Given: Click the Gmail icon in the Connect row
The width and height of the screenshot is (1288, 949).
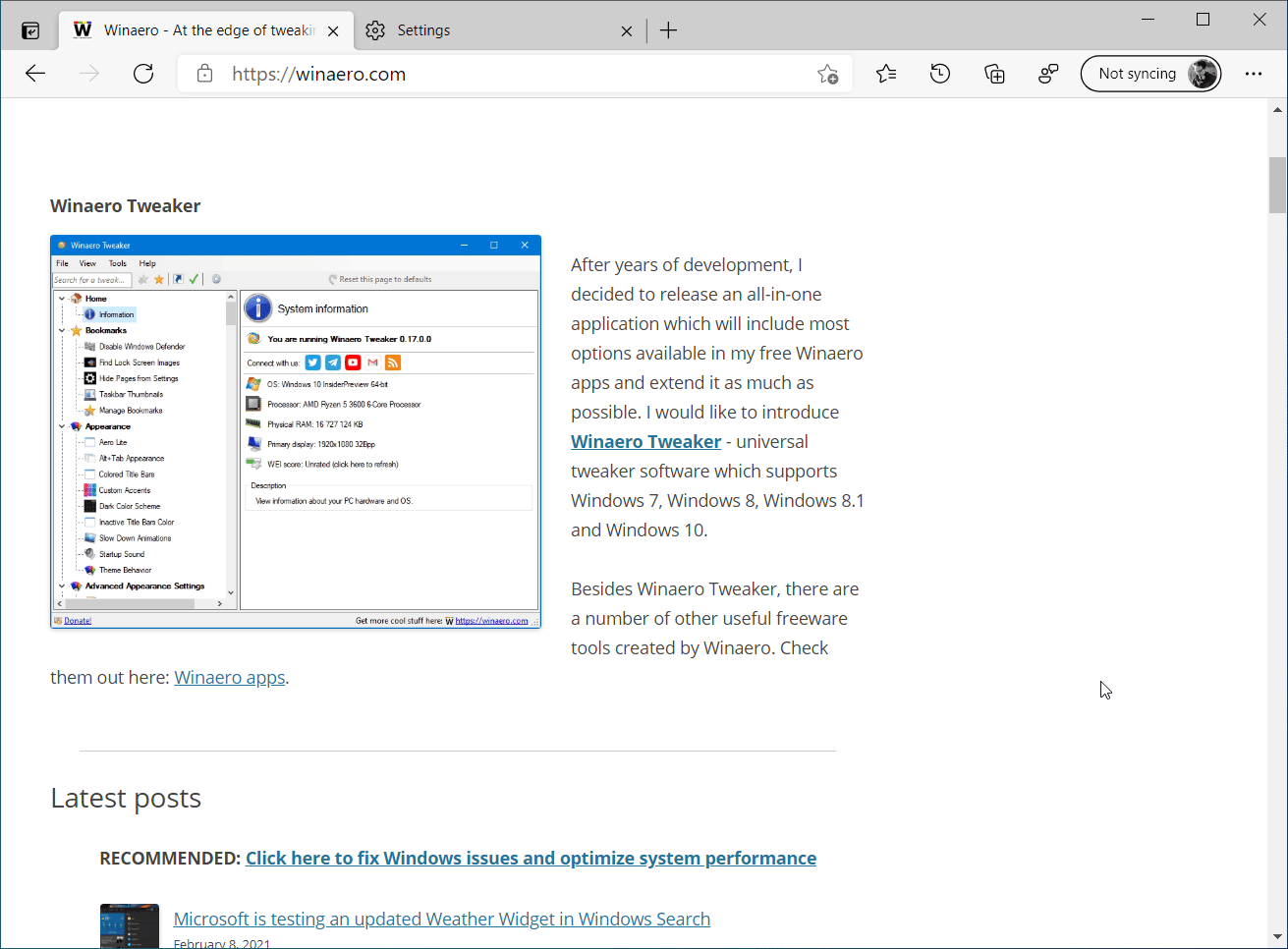Looking at the screenshot, I should click(x=374, y=363).
